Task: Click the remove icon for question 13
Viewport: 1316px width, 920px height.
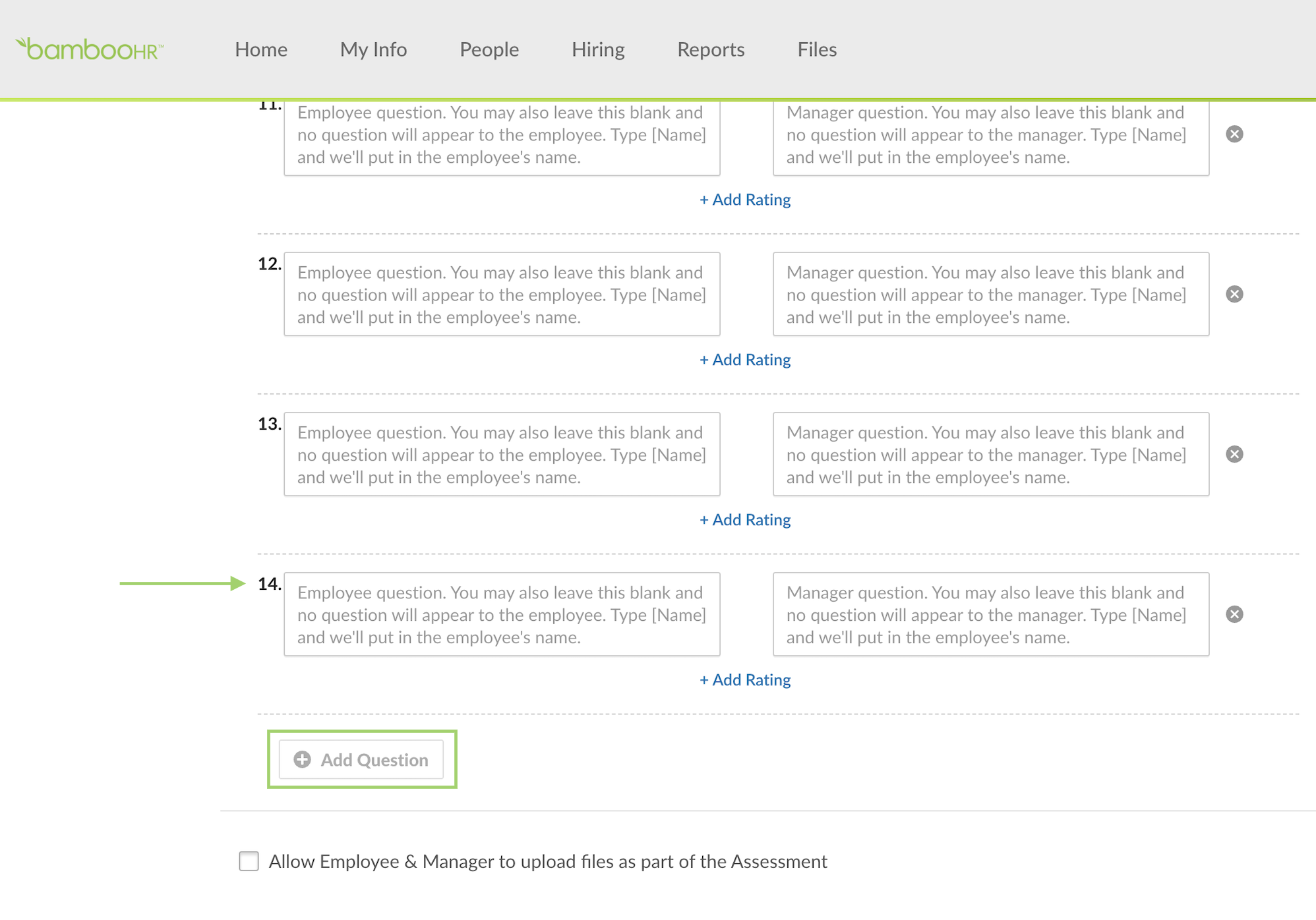Action: (1234, 455)
